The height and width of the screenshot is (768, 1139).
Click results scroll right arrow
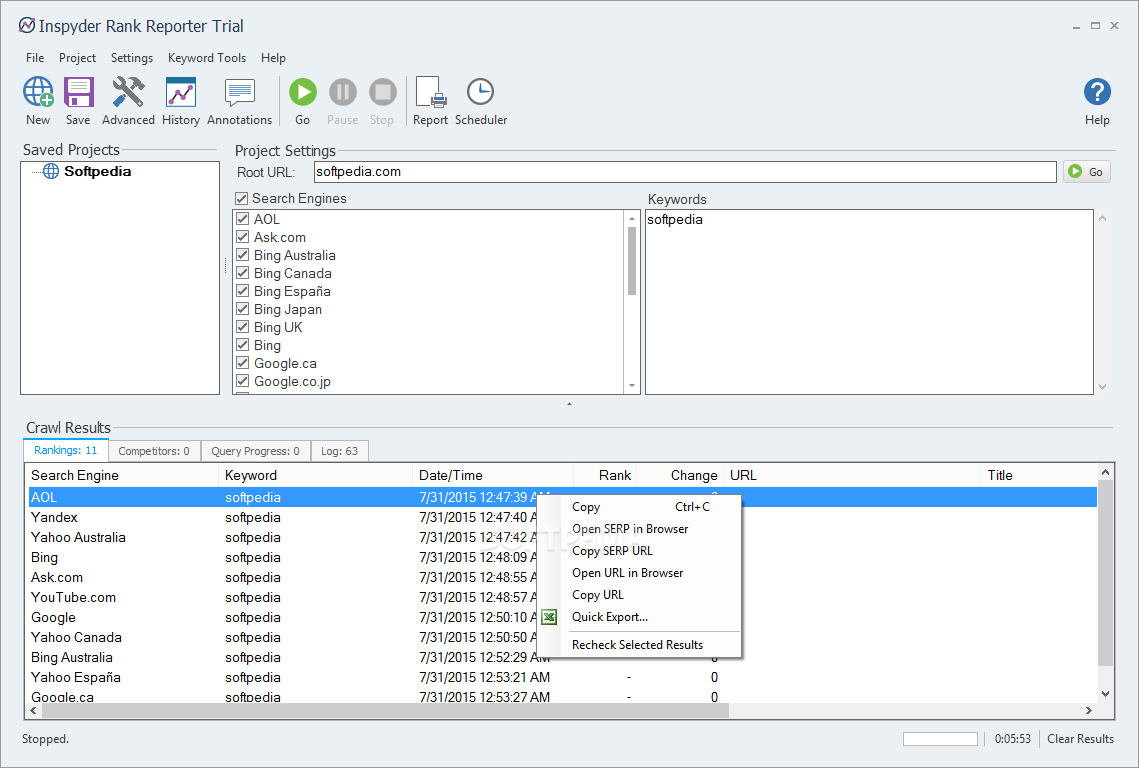pyautogui.click(x=1088, y=711)
